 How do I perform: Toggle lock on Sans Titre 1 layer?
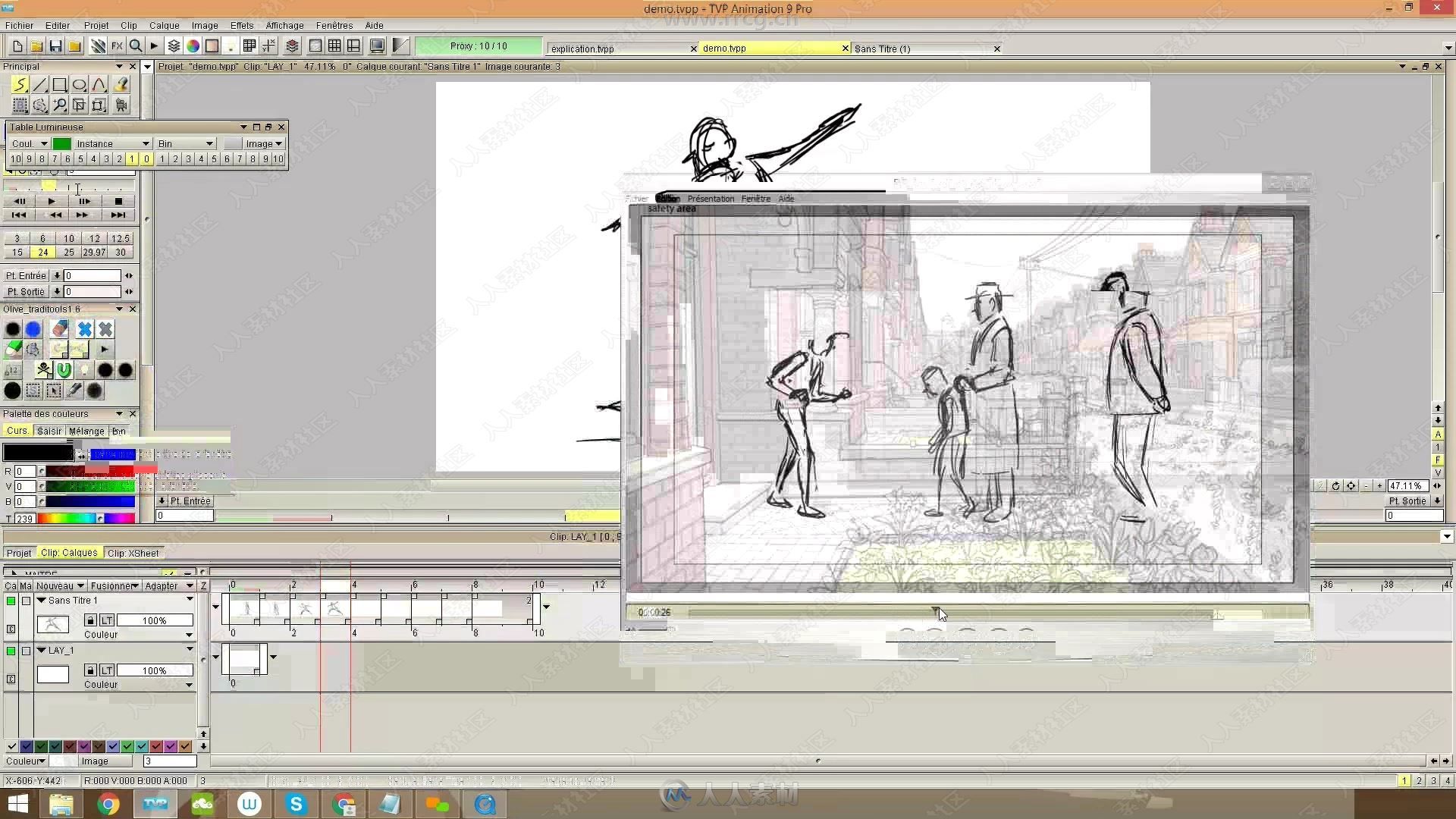[x=90, y=620]
